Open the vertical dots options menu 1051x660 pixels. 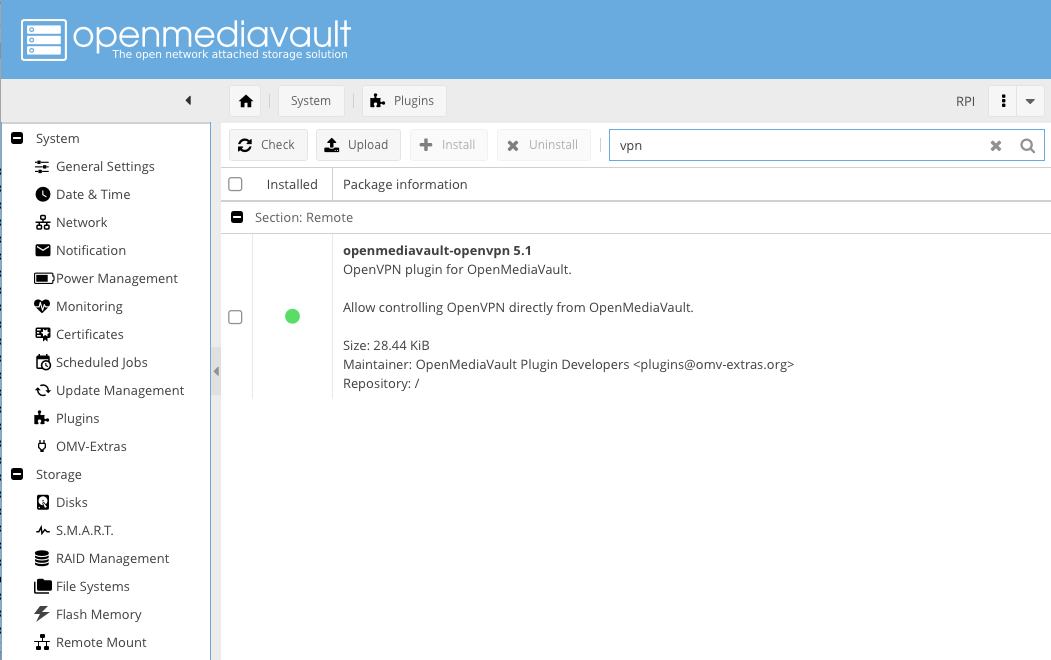tap(1003, 101)
